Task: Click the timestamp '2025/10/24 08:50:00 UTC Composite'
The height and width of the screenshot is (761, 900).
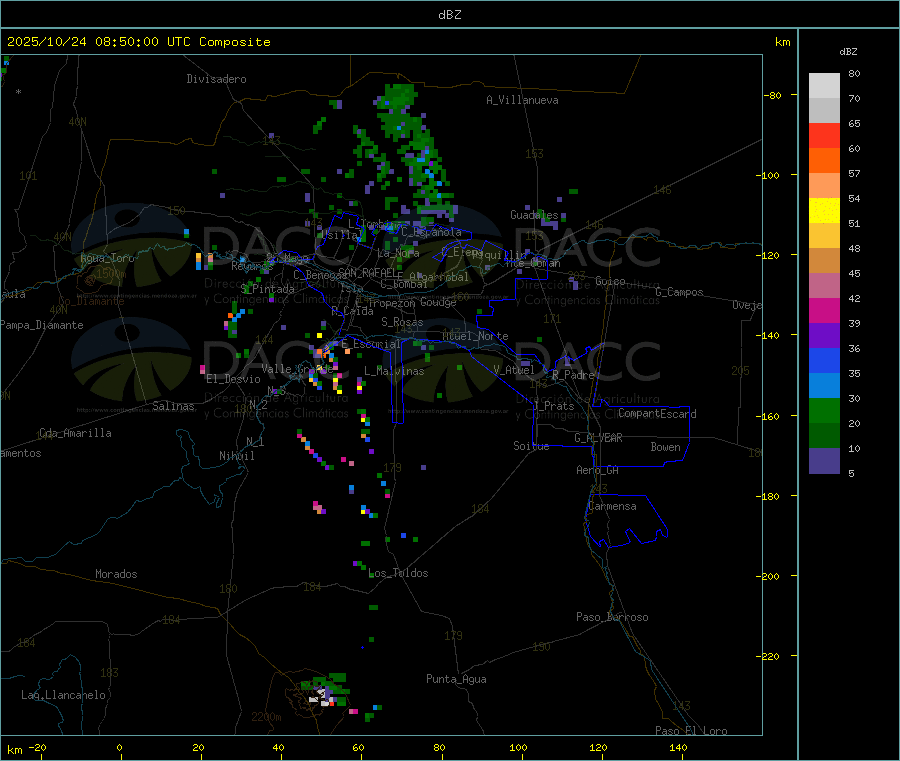Action: (x=138, y=42)
